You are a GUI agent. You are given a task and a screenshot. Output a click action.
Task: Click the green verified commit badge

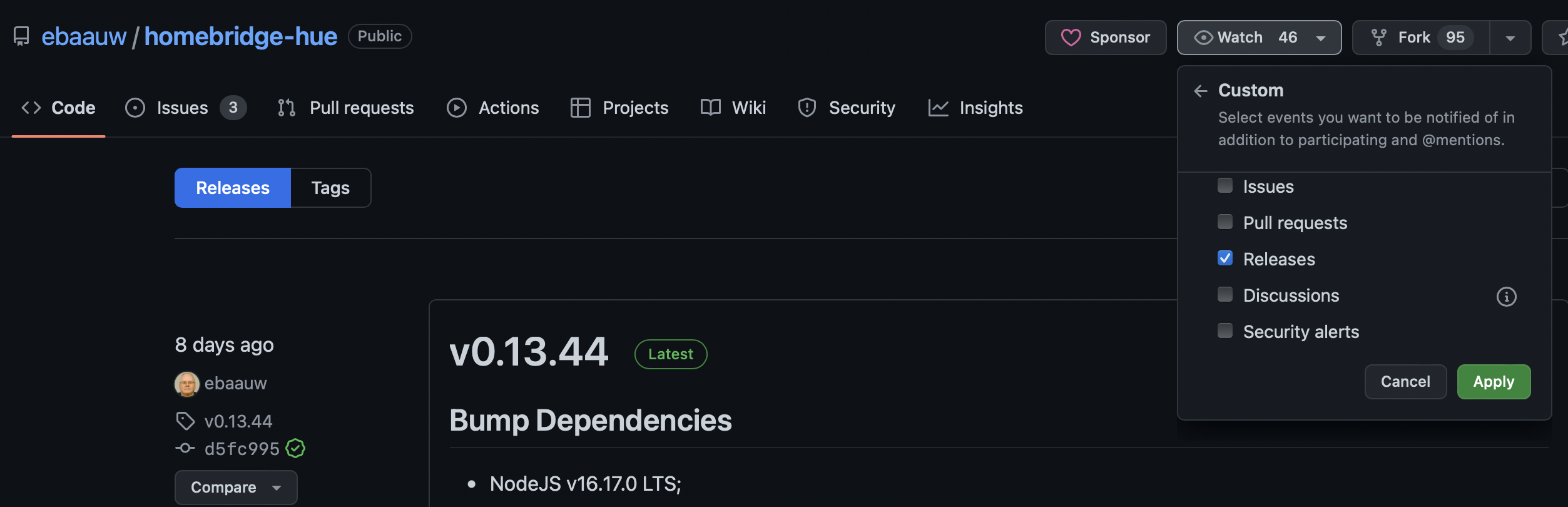point(295,448)
